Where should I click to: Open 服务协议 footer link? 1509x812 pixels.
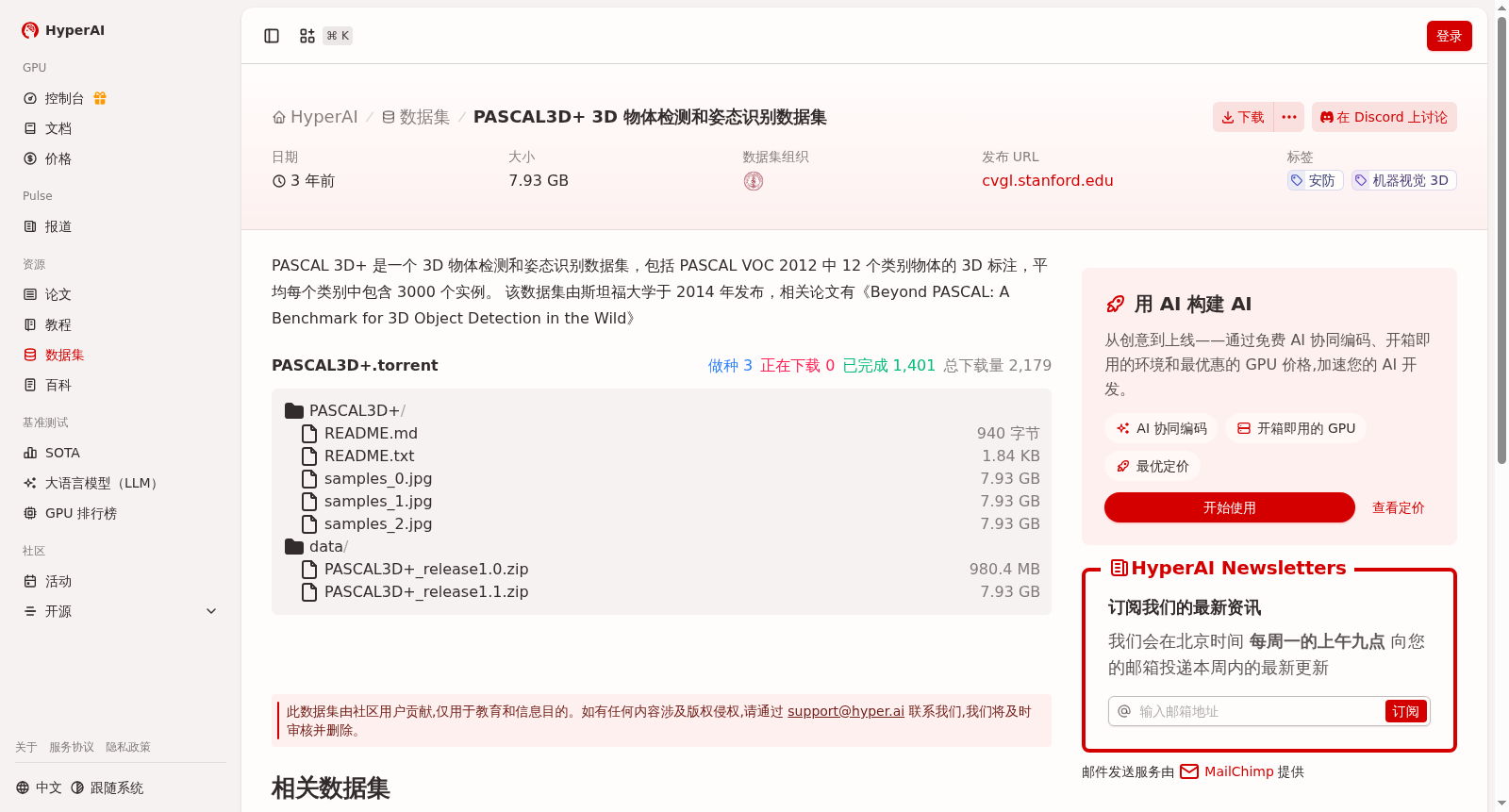(x=72, y=747)
